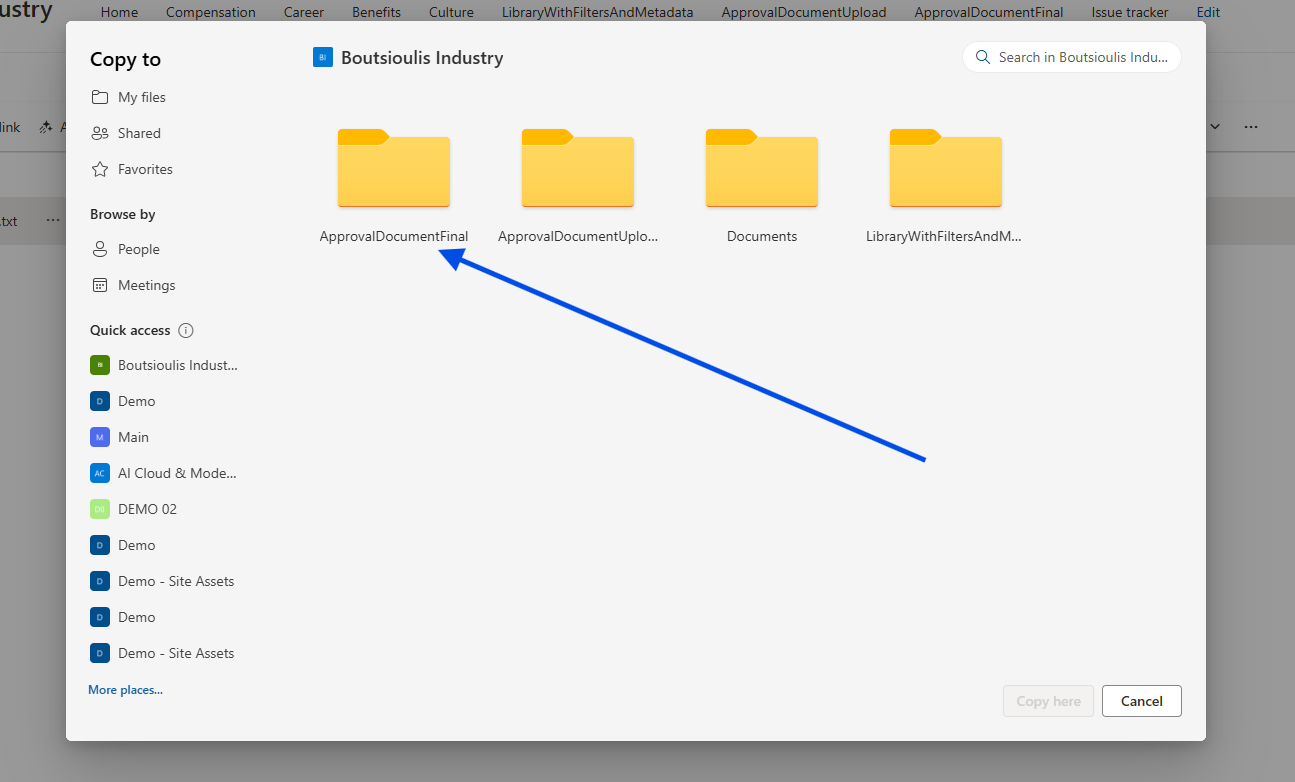
Task: Open Favorites in the sidebar
Action: [x=144, y=169]
